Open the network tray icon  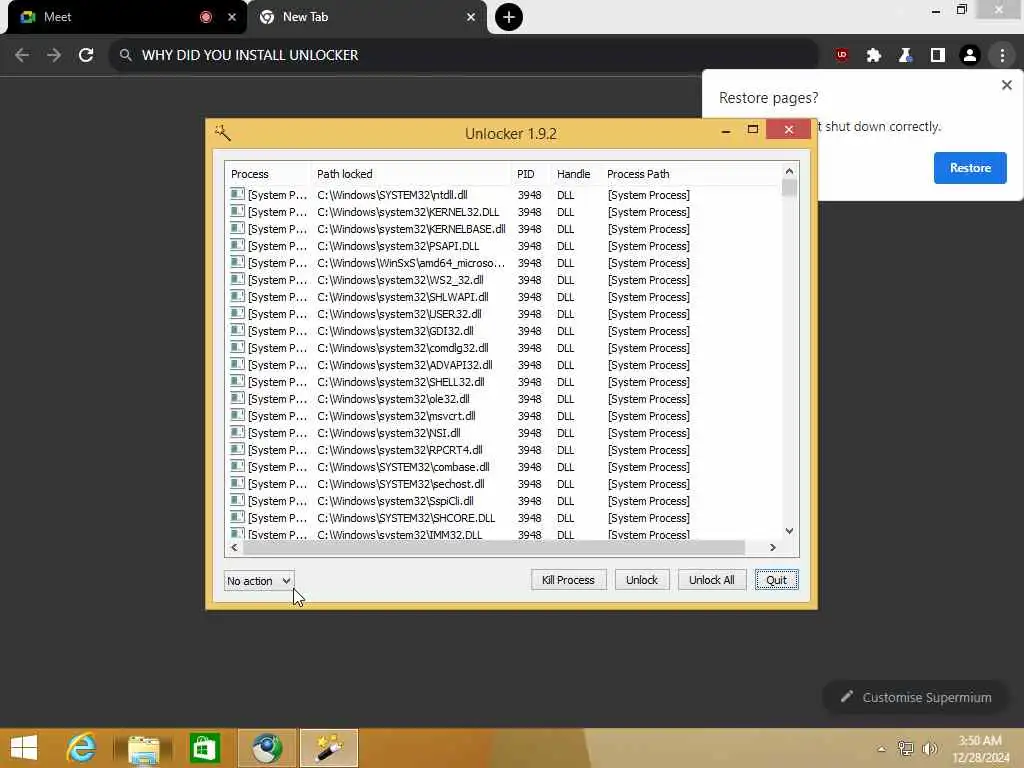(x=905, y=748)
